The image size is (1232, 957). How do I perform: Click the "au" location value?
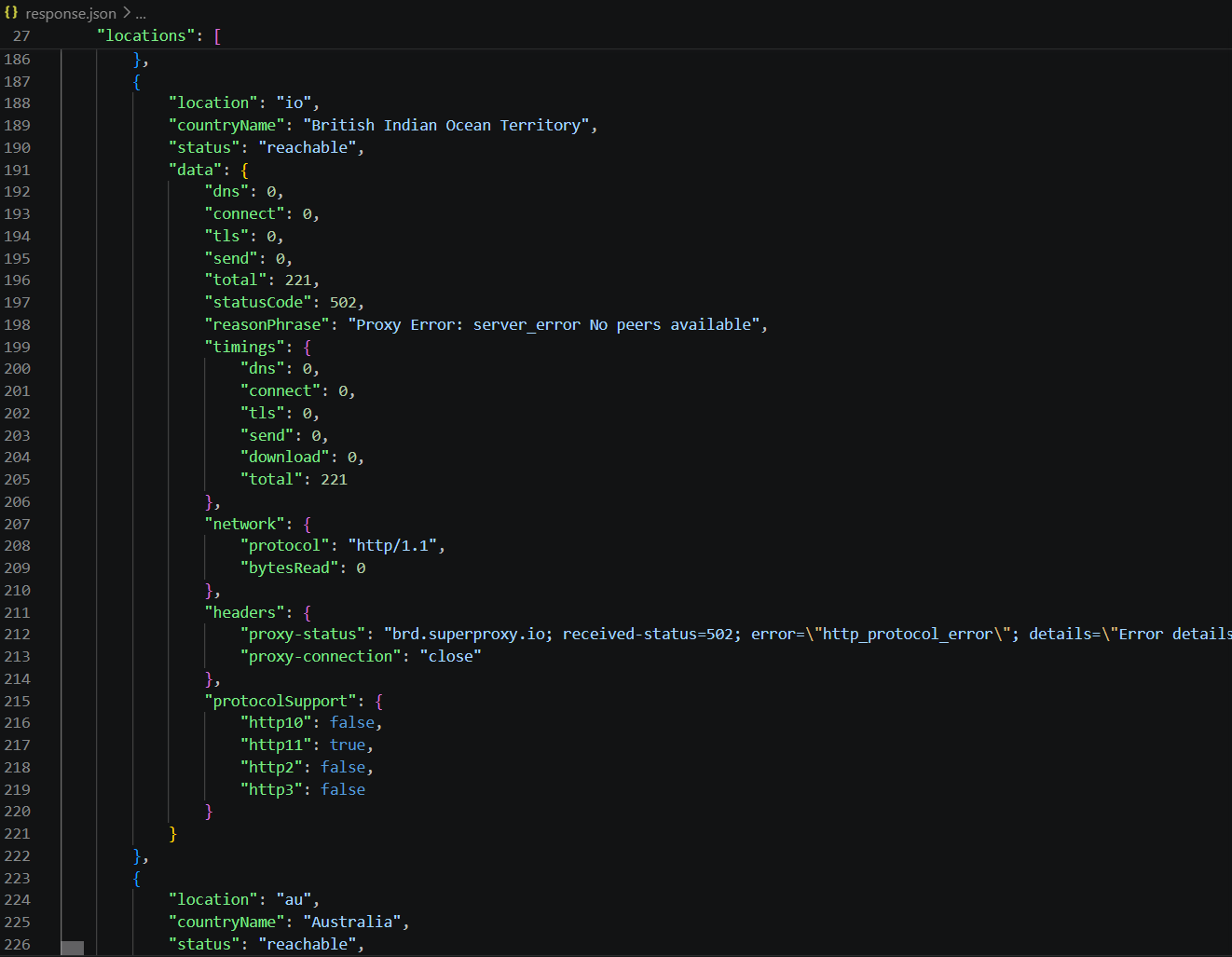pos(294,900)
